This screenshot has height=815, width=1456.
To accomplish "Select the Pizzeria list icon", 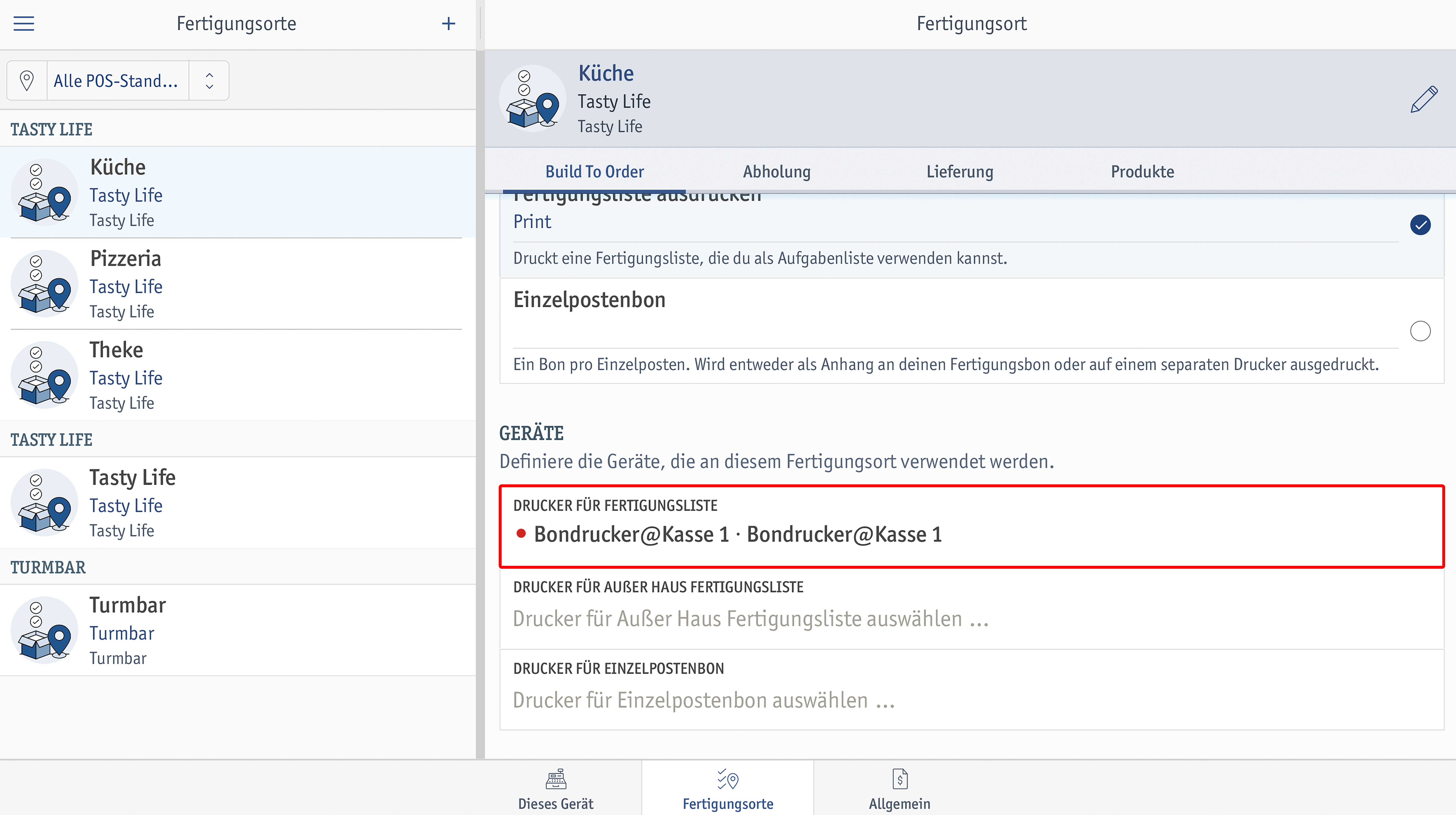I will point(45,284).
